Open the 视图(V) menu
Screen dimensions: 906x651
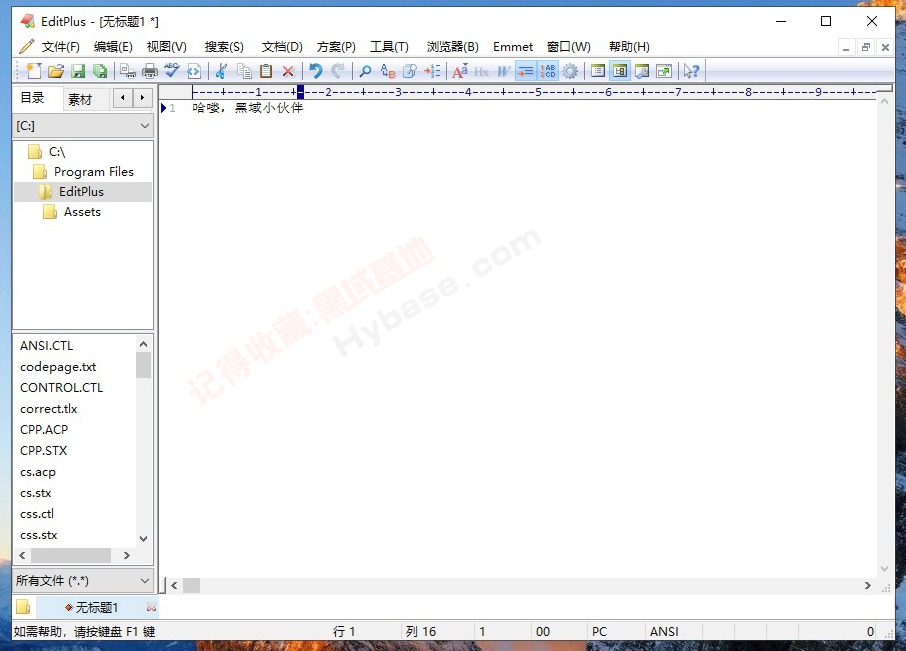[x=166, y=47]
